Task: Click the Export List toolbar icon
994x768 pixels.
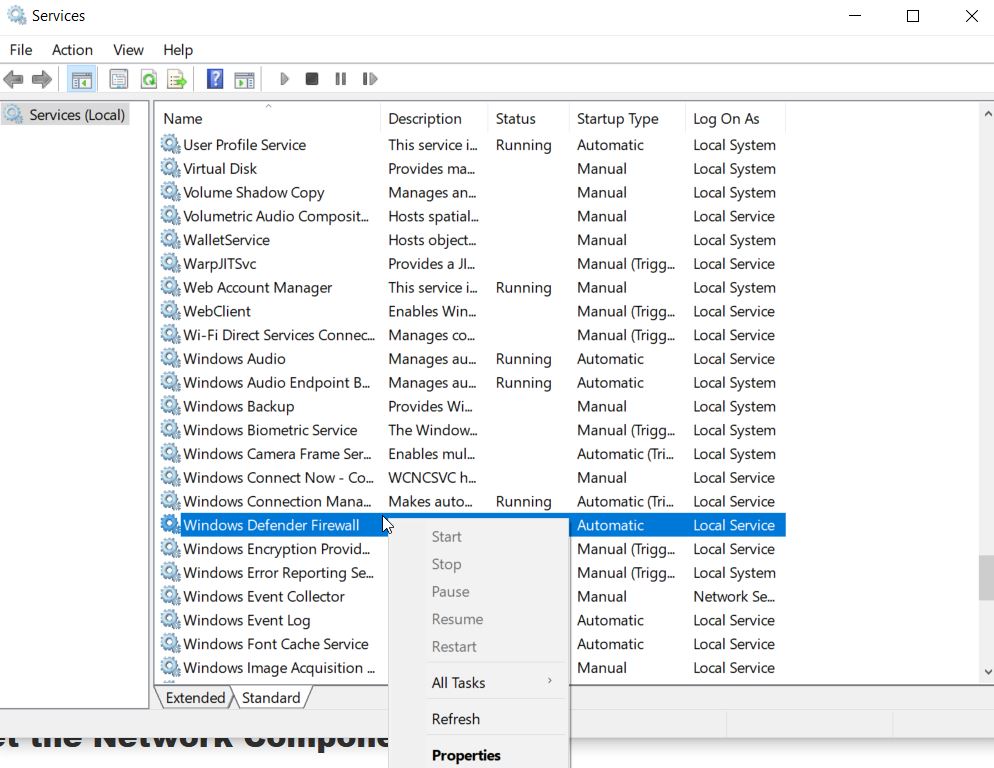Action: coord(177,79)
